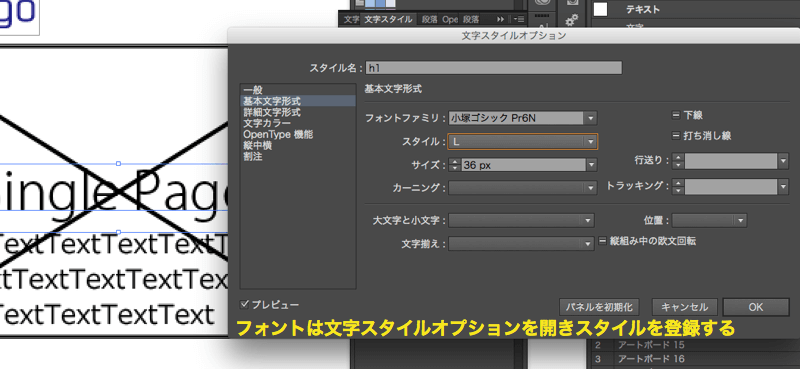The height and width of the screenshot is (369, 800).
Task: Click the サイズ size stepper arrows
Action: tap(455, 165)
